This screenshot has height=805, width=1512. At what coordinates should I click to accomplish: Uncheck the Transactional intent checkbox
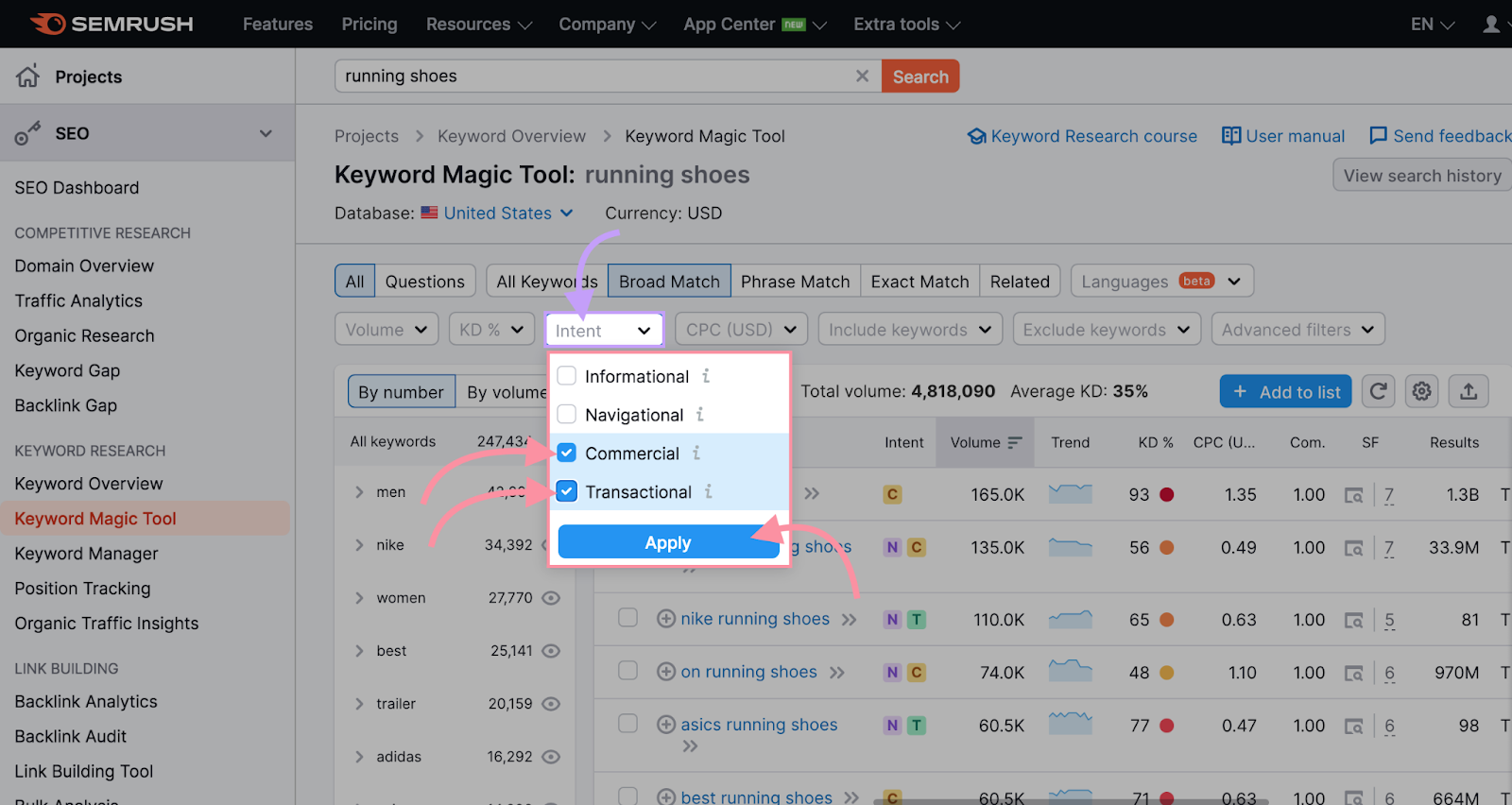point(567,491)
